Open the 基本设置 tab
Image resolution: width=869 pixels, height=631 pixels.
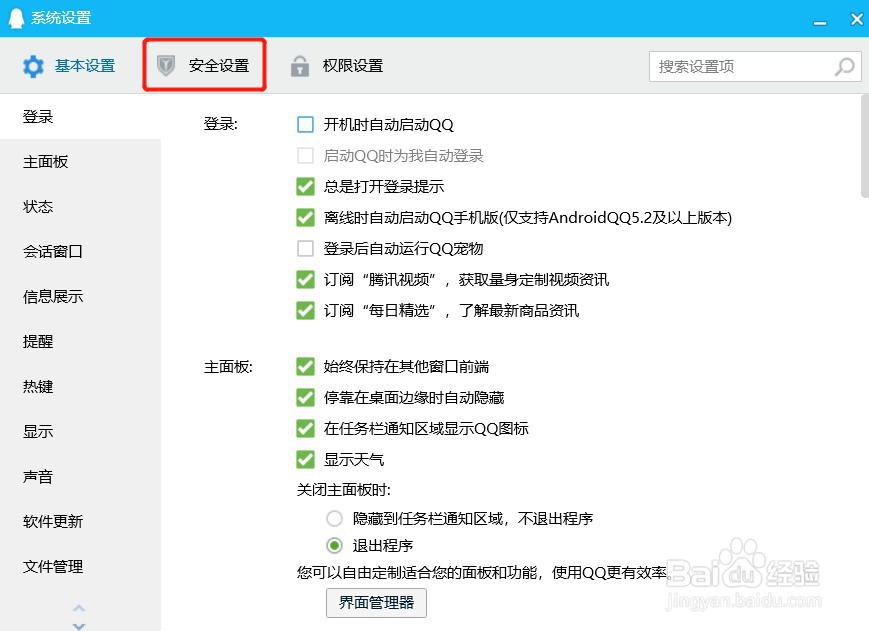tap(69, 66)
